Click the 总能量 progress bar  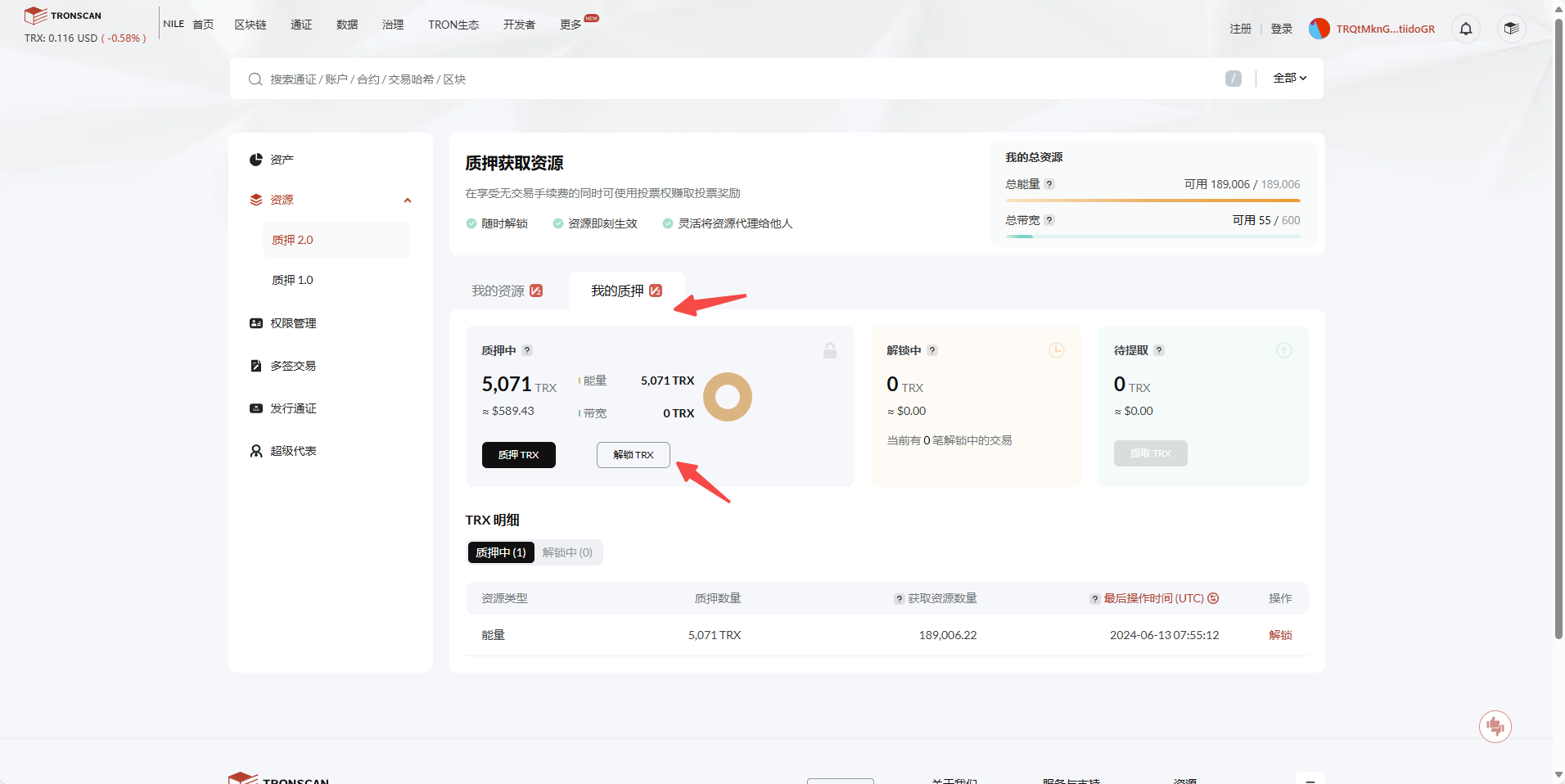(1153, 200)
